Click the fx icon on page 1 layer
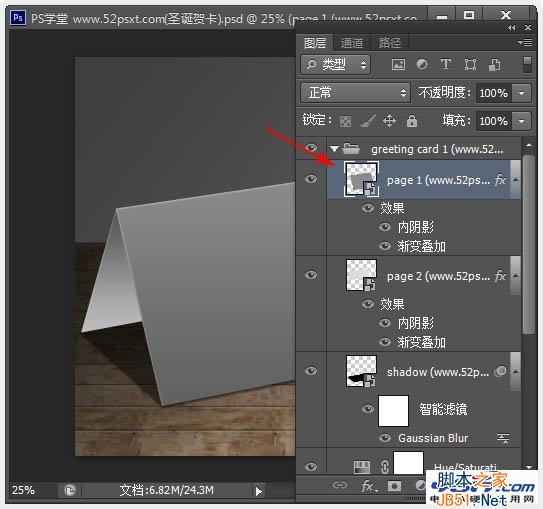The height and width of the screenshot is (509, 543). 500,180
